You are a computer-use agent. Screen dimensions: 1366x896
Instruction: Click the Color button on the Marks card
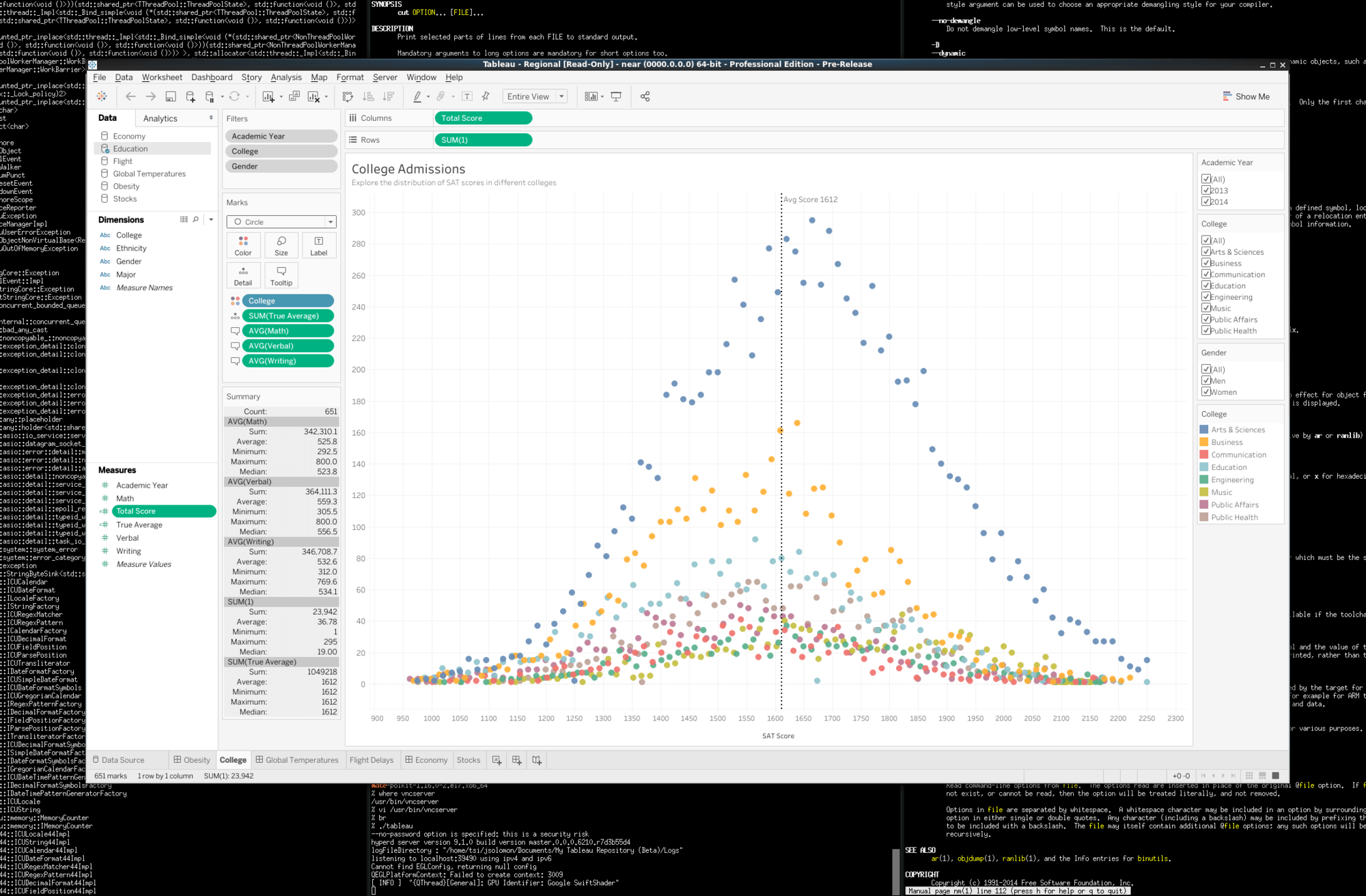click(x=243, y=246)
